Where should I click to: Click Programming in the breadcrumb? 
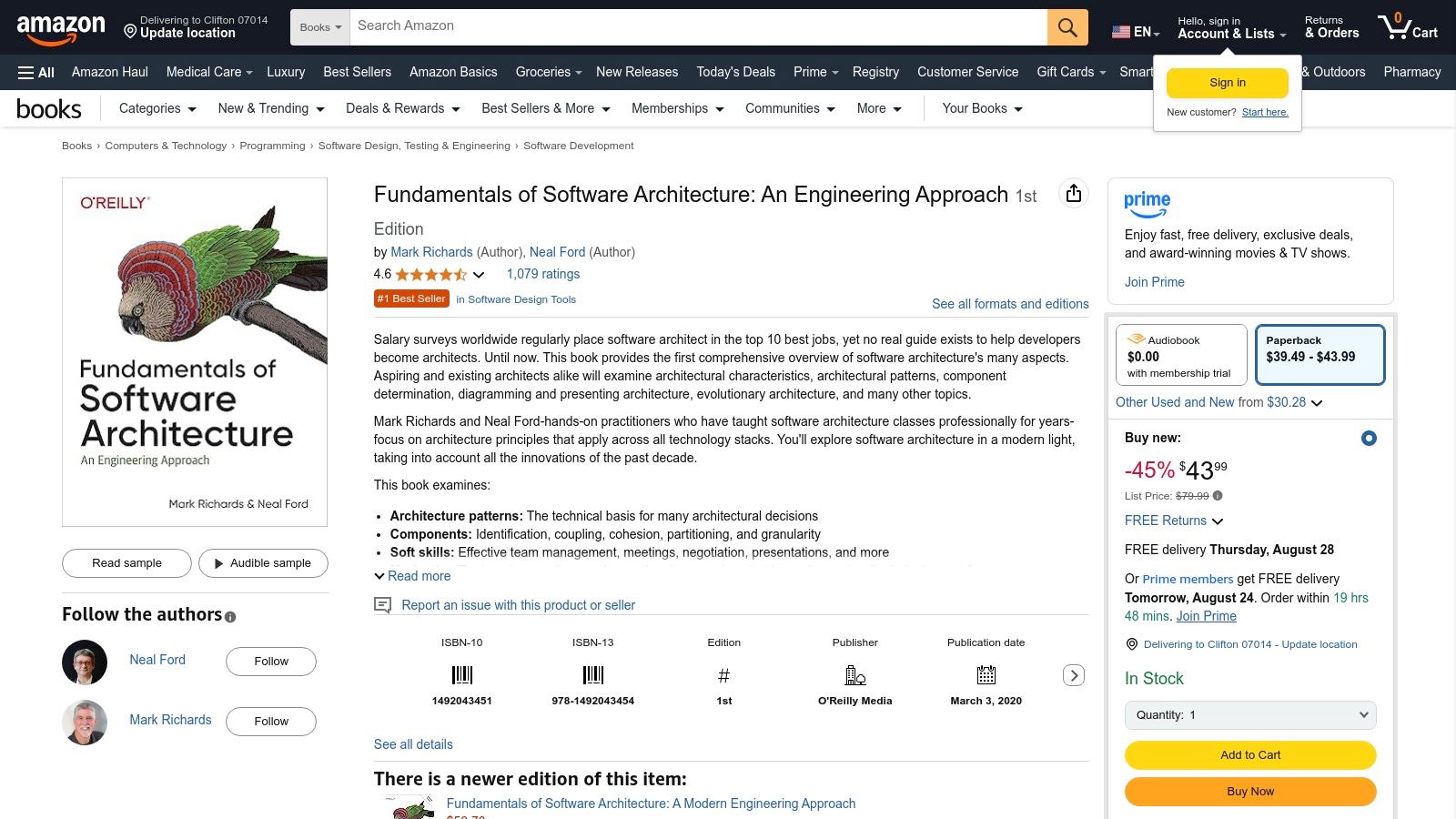(x=272, y=146)
